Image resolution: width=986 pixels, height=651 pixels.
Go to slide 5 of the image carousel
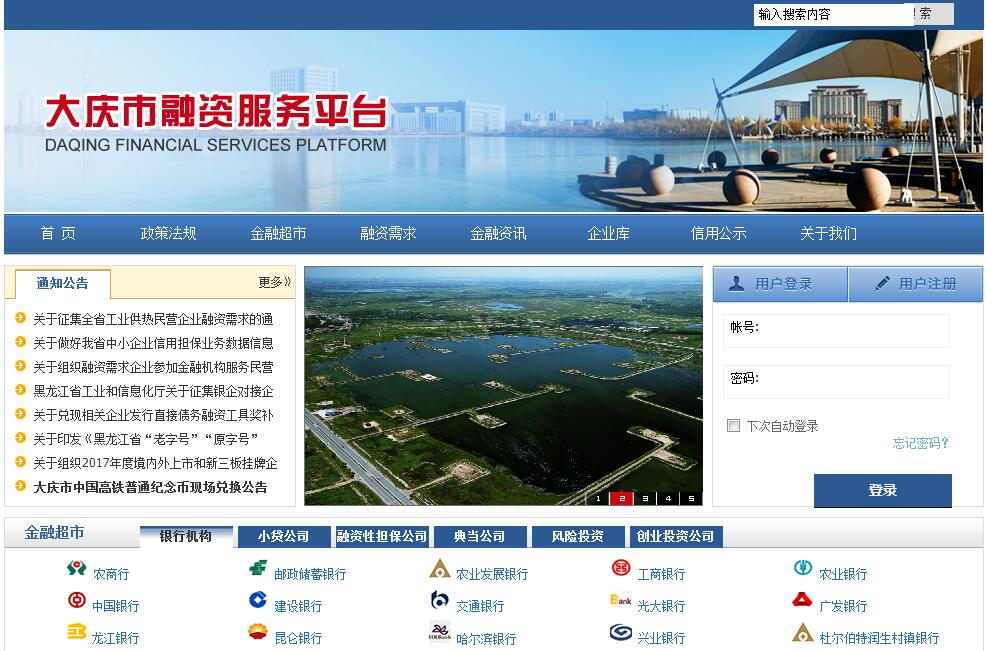pyautogui.click(x=691, y=498)
